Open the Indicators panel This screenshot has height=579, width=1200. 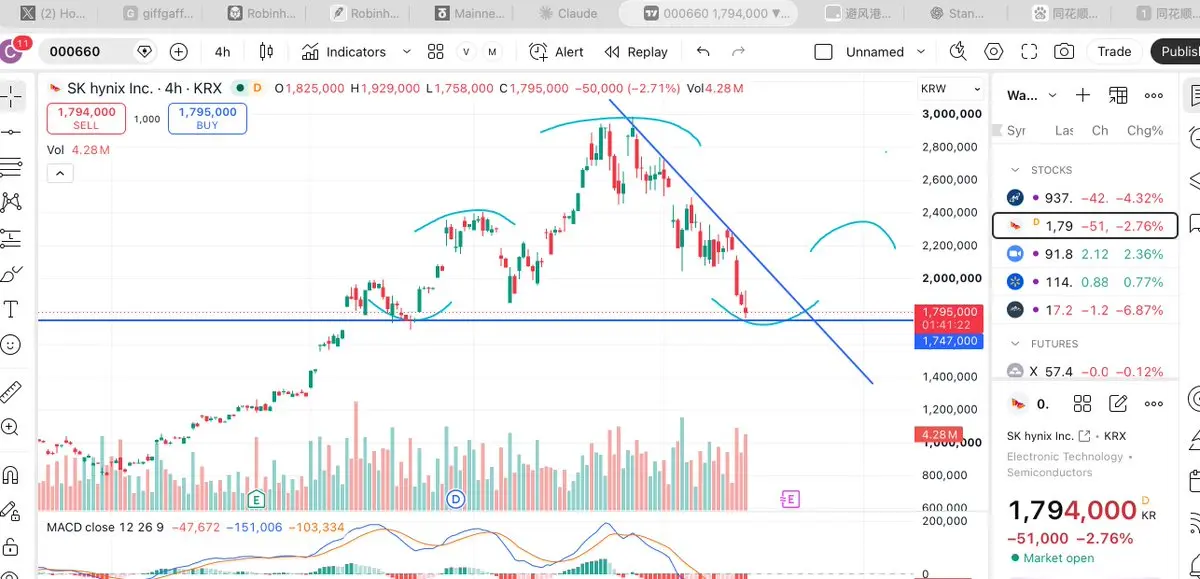[x=343, y=52]
